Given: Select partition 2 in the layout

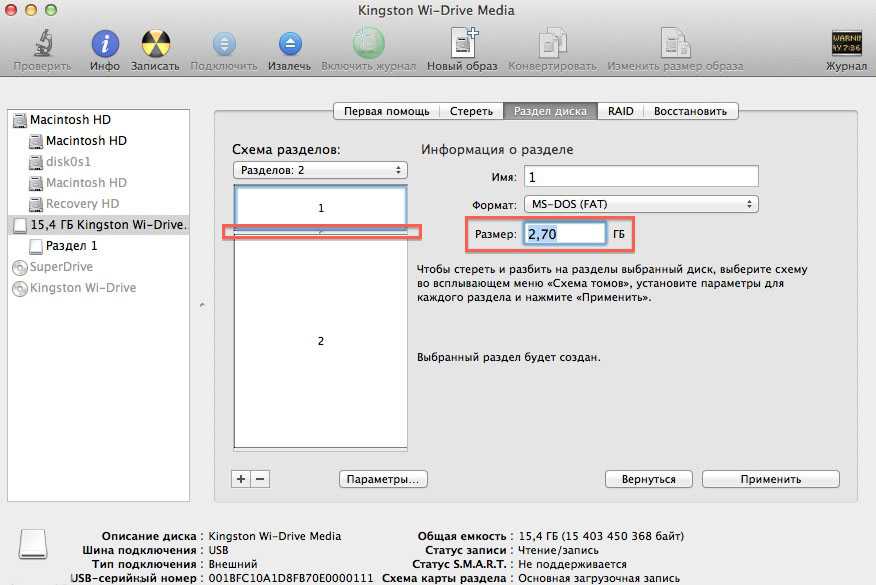Looking at the screenshot, I should coord(320,341).
